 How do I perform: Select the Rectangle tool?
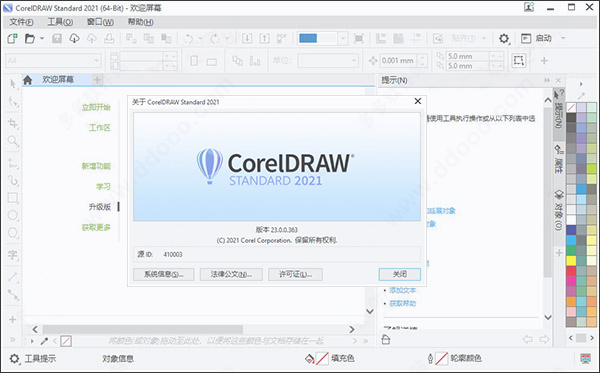[x=13, y=198]
